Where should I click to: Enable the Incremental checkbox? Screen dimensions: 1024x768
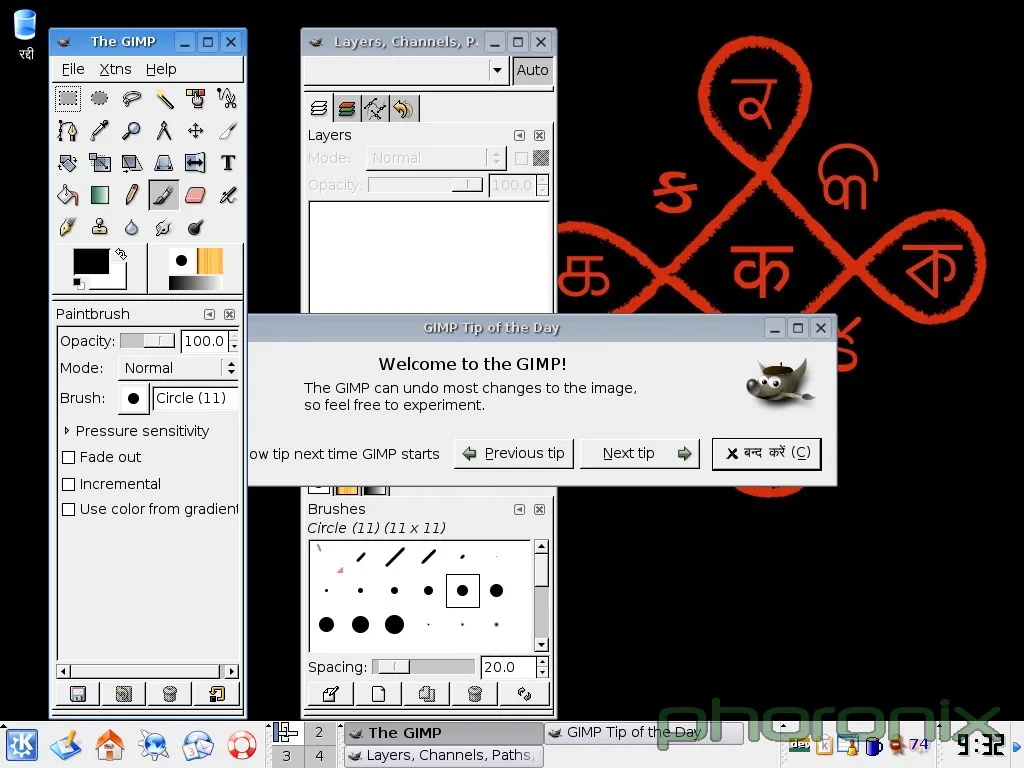(x=69, y=485)
